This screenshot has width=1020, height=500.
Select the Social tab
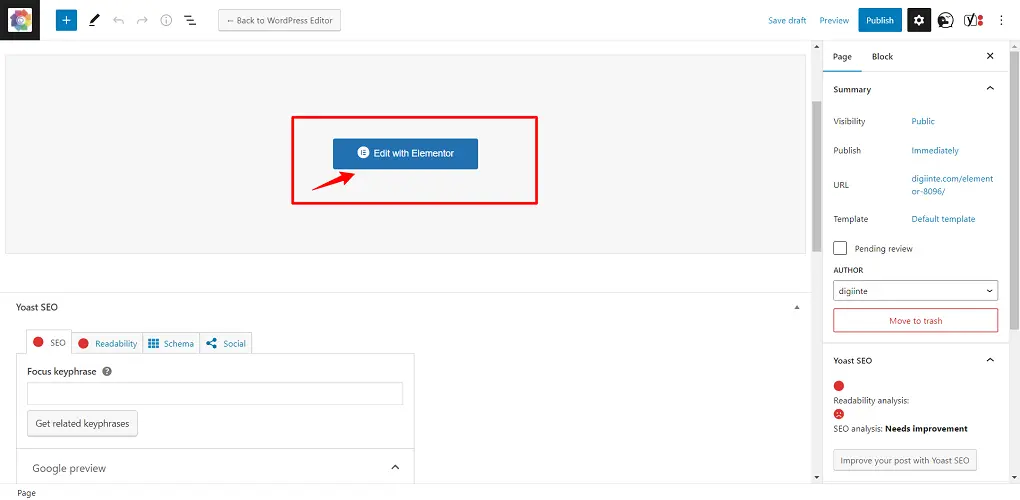226,343
